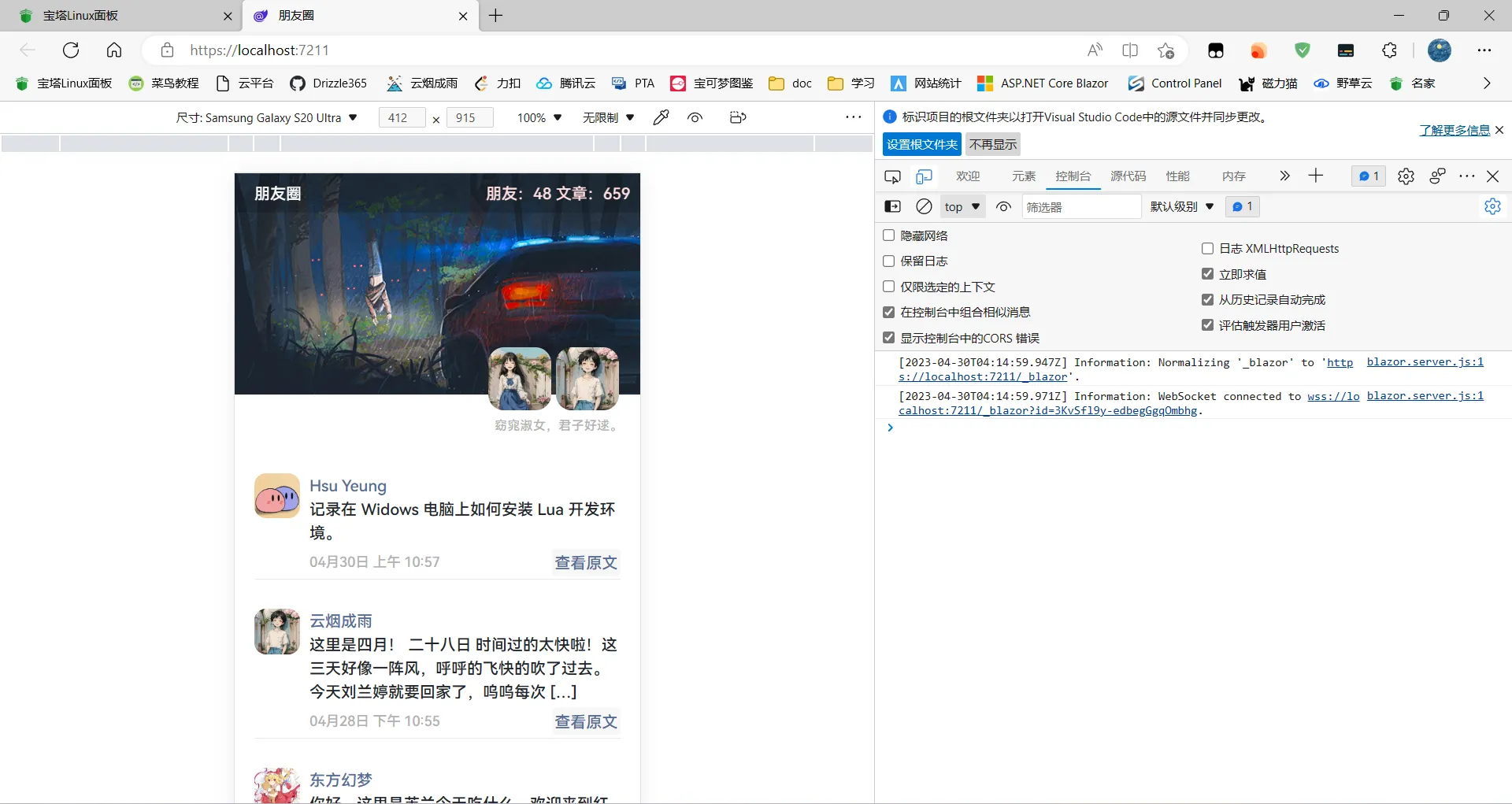Open the Drizzle365 GitHub bookmark
This screenshot has width=1512, height=804.
pos(328,83)
